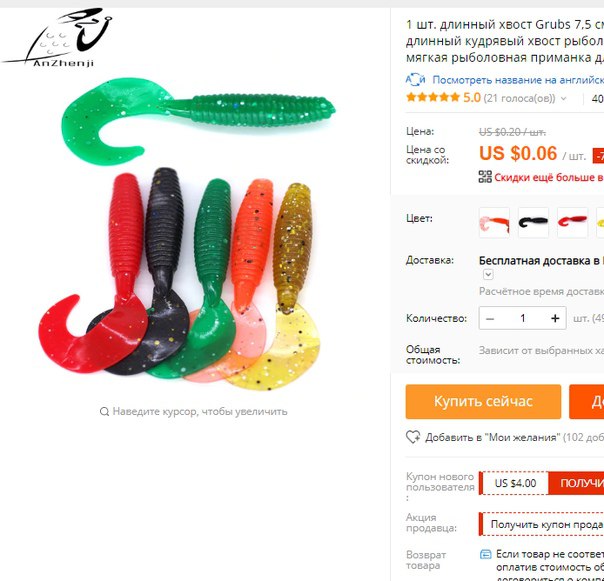604x581 pixels.
Task: Expand the free shipping options chevron
Action: pos(488,274)
